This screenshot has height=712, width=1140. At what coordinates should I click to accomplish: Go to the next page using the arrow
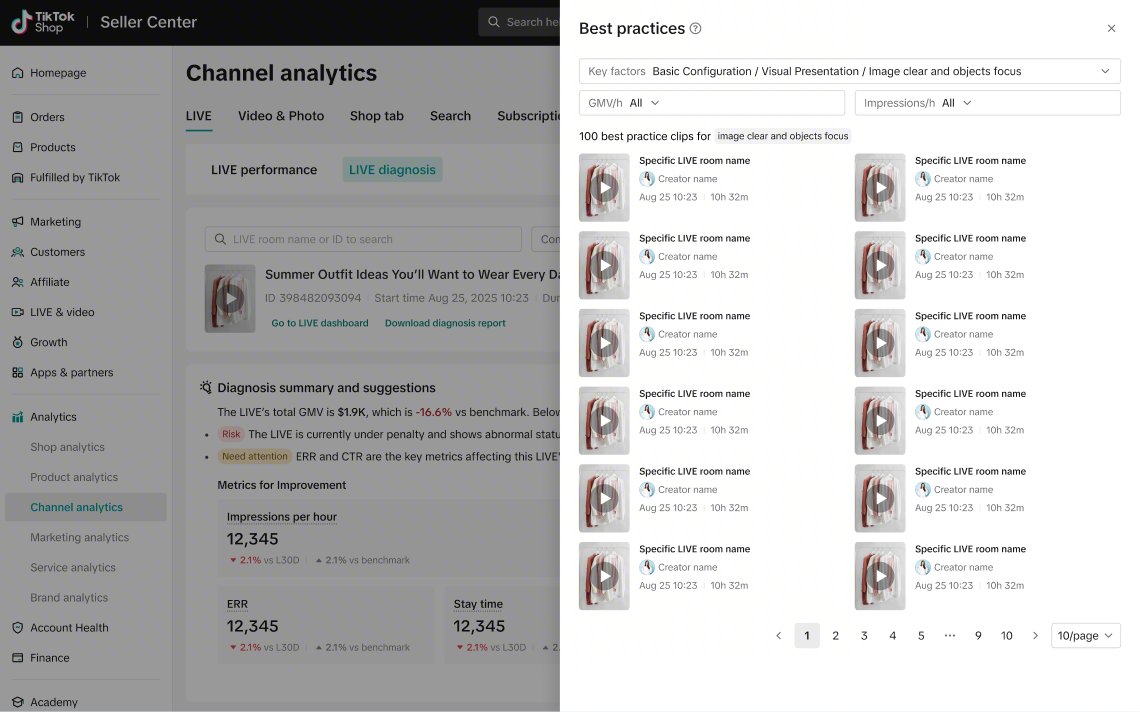coord(1035,636)
